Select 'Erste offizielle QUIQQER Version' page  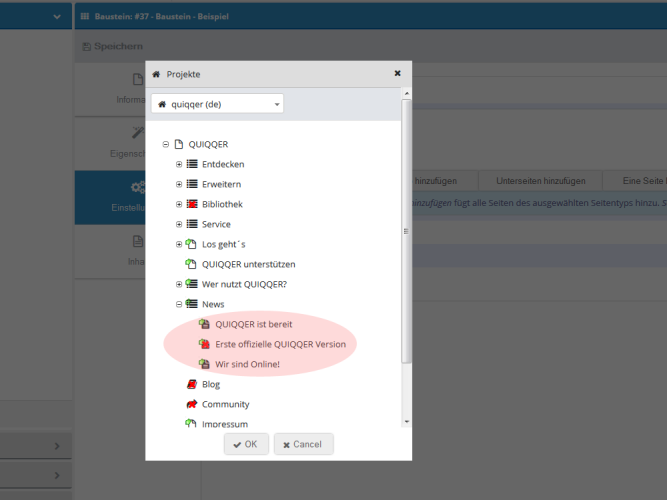click(x=280, y=344)
